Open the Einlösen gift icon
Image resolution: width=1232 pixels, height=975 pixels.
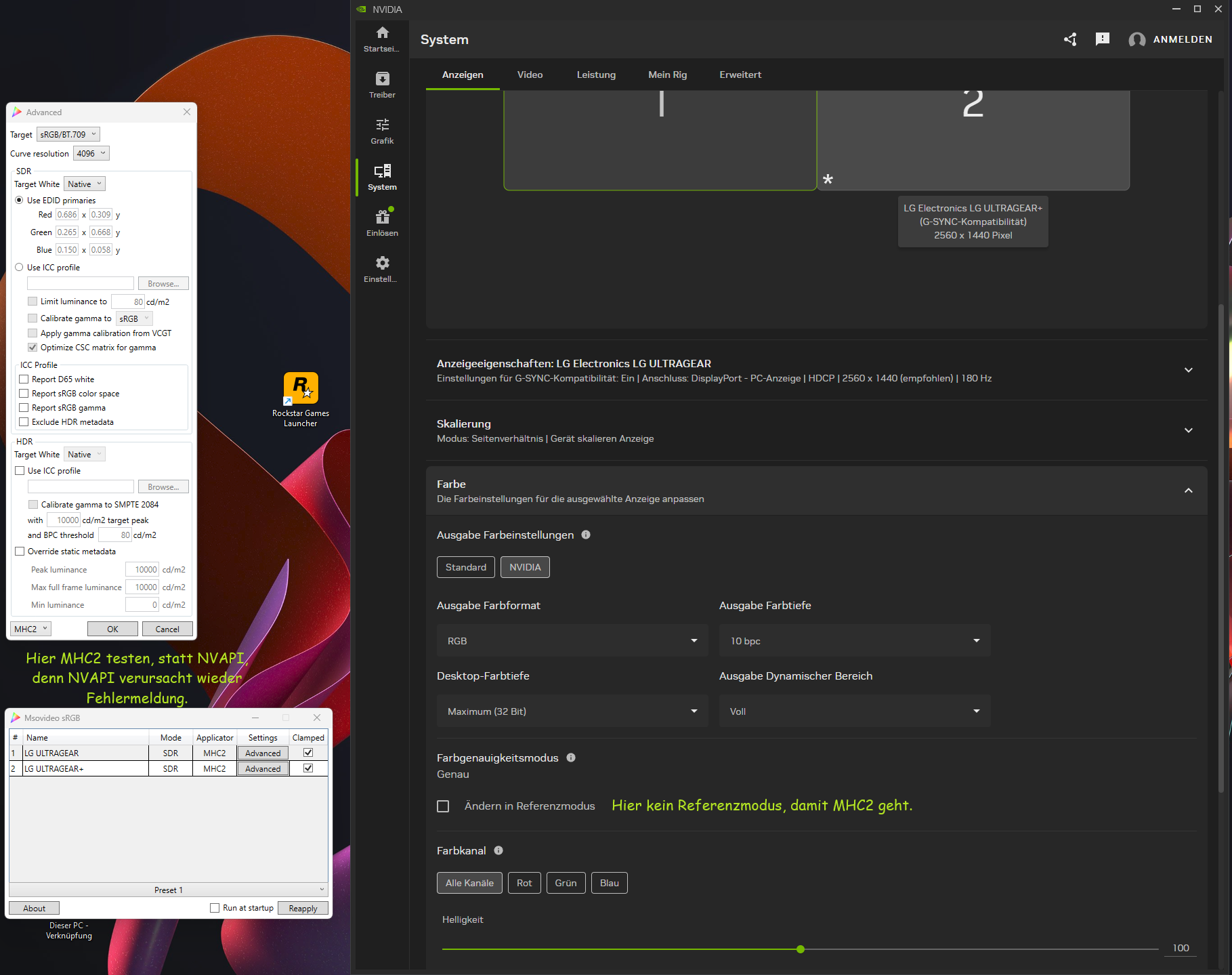(382, 217)
